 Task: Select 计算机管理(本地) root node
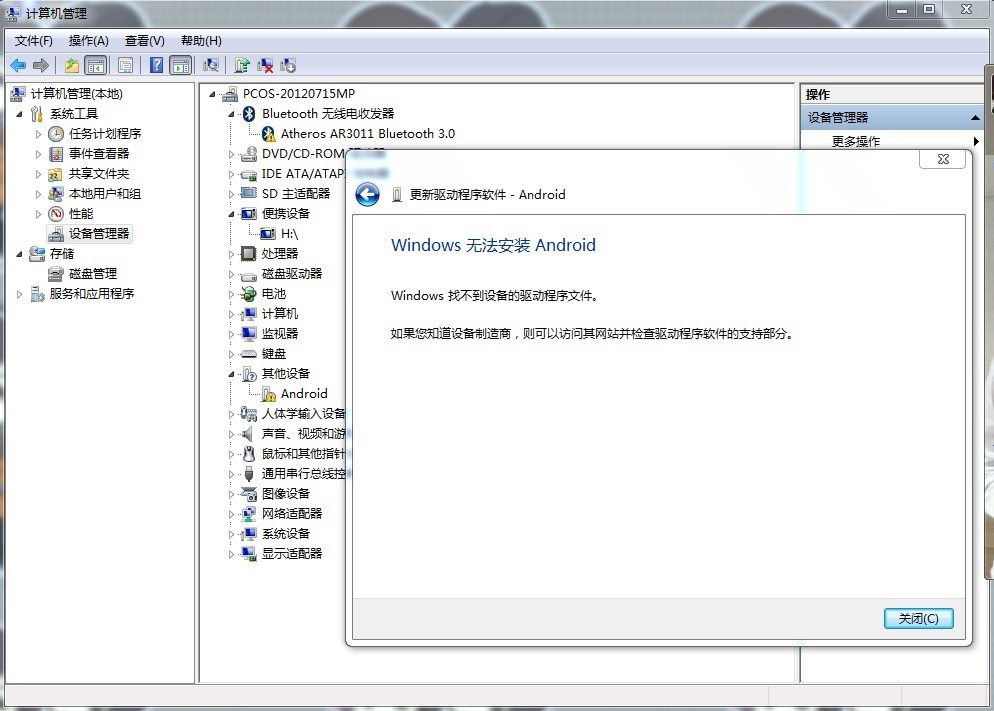click(x=76, y=94)
